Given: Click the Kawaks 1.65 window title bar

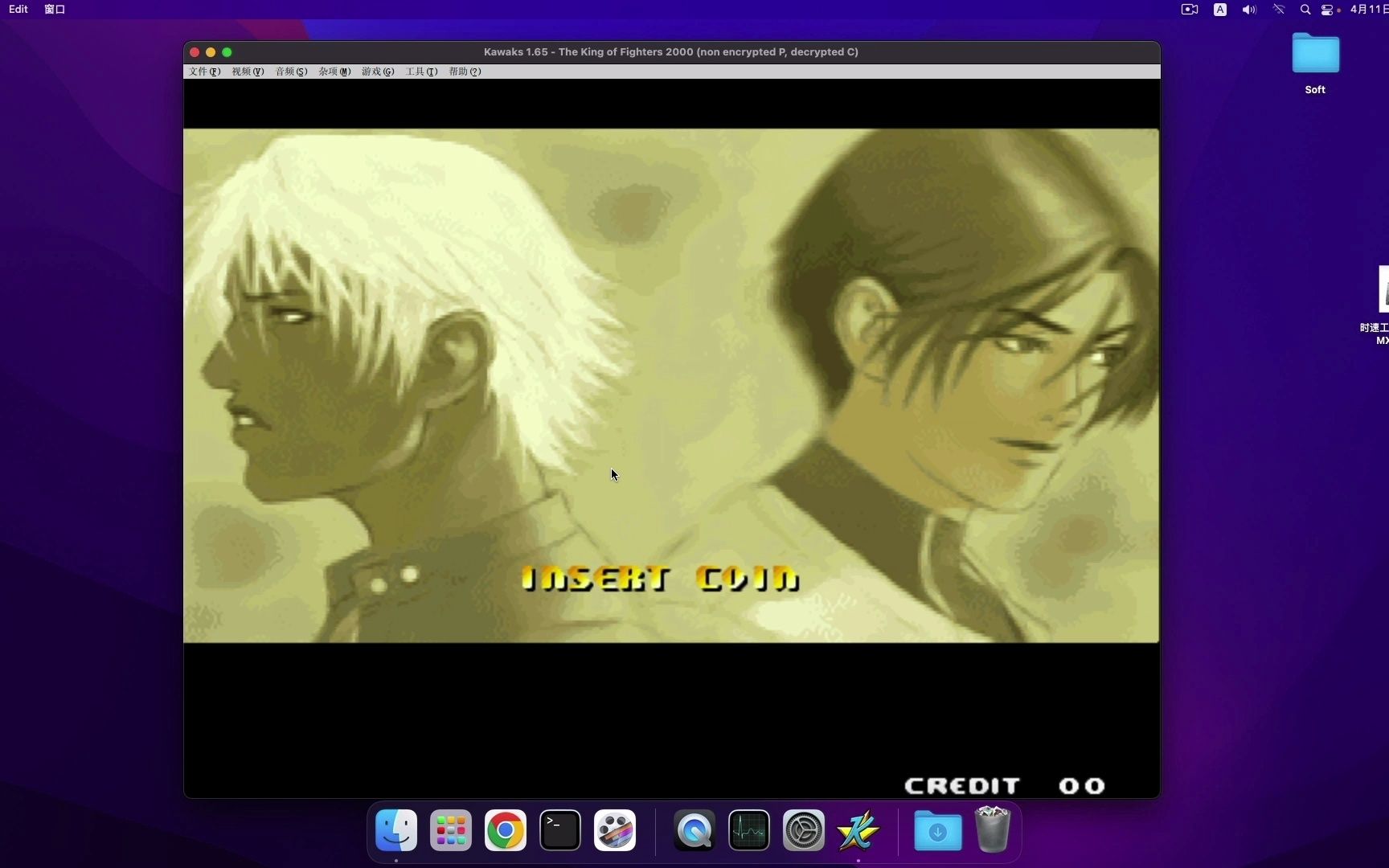Looking at the screenshot, I should click(671, 51).
